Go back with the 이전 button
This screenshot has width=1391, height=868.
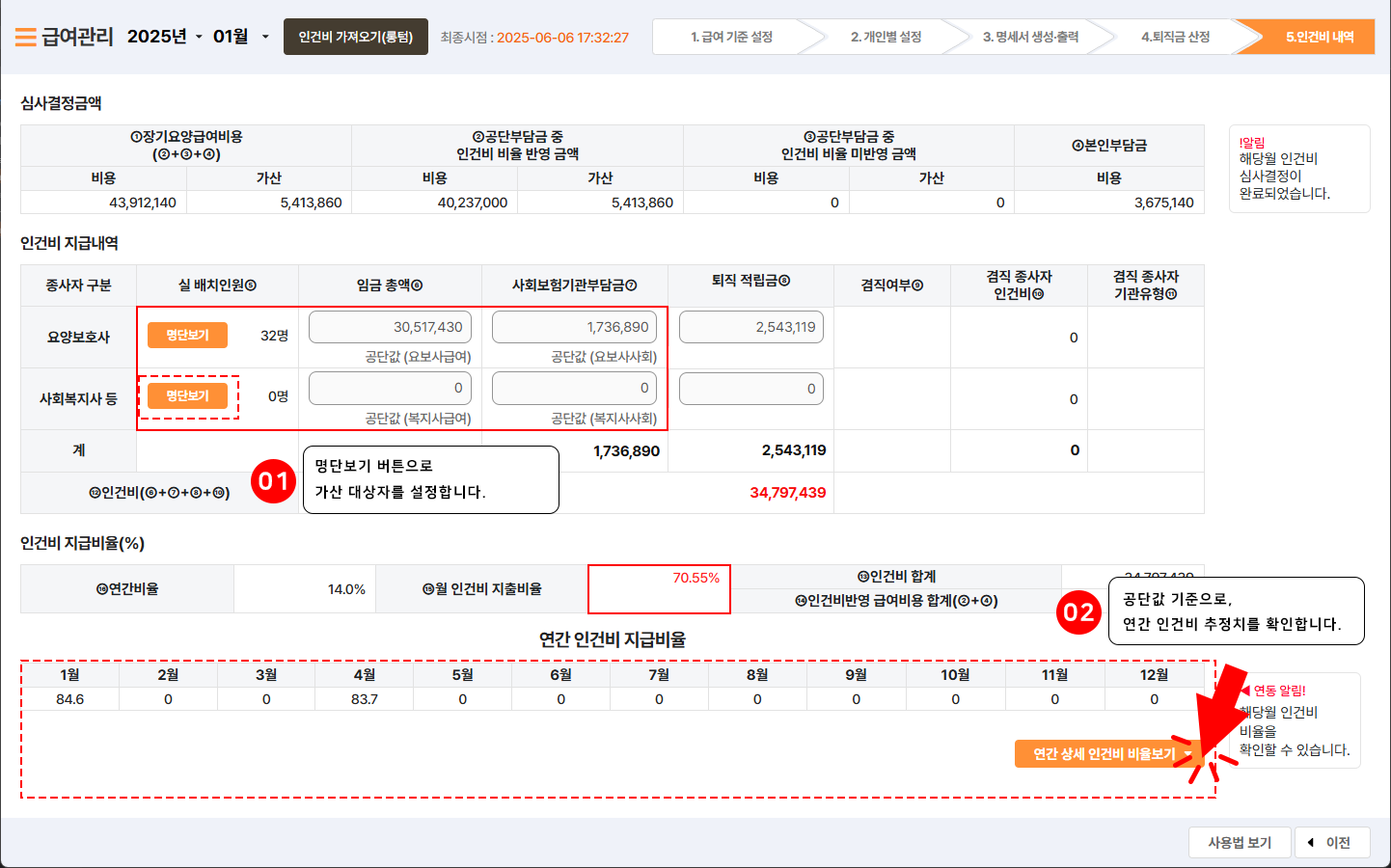1331,843
